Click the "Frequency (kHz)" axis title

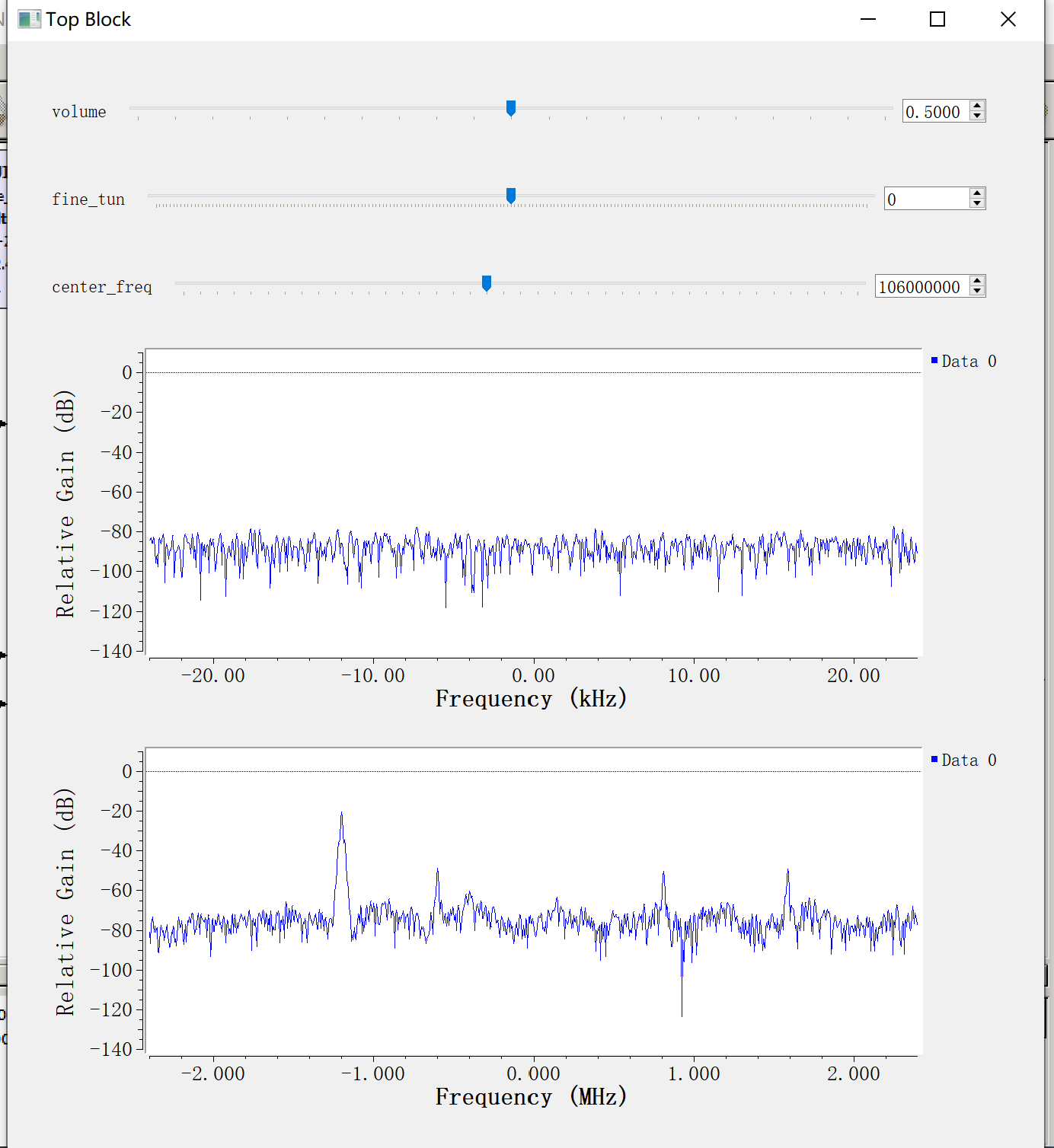coord(532,698)
